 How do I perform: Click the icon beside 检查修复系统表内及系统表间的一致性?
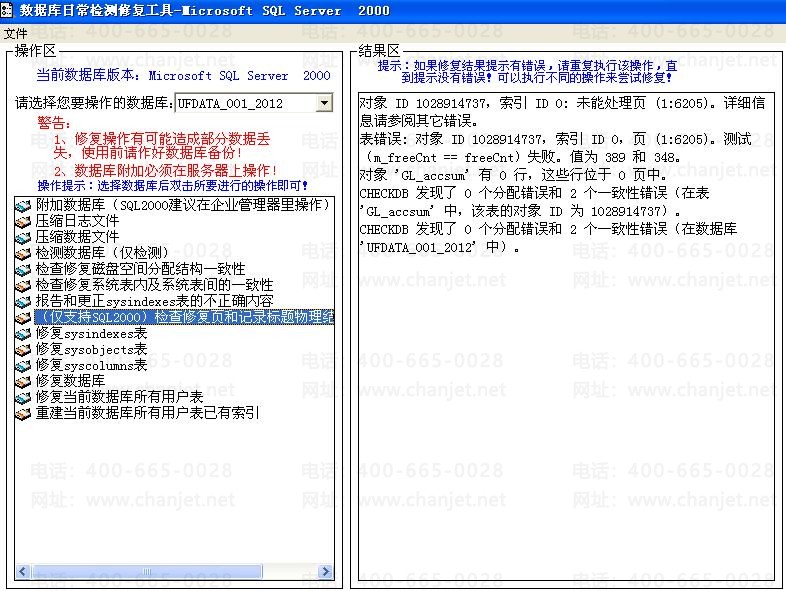(x=23, y=286)
